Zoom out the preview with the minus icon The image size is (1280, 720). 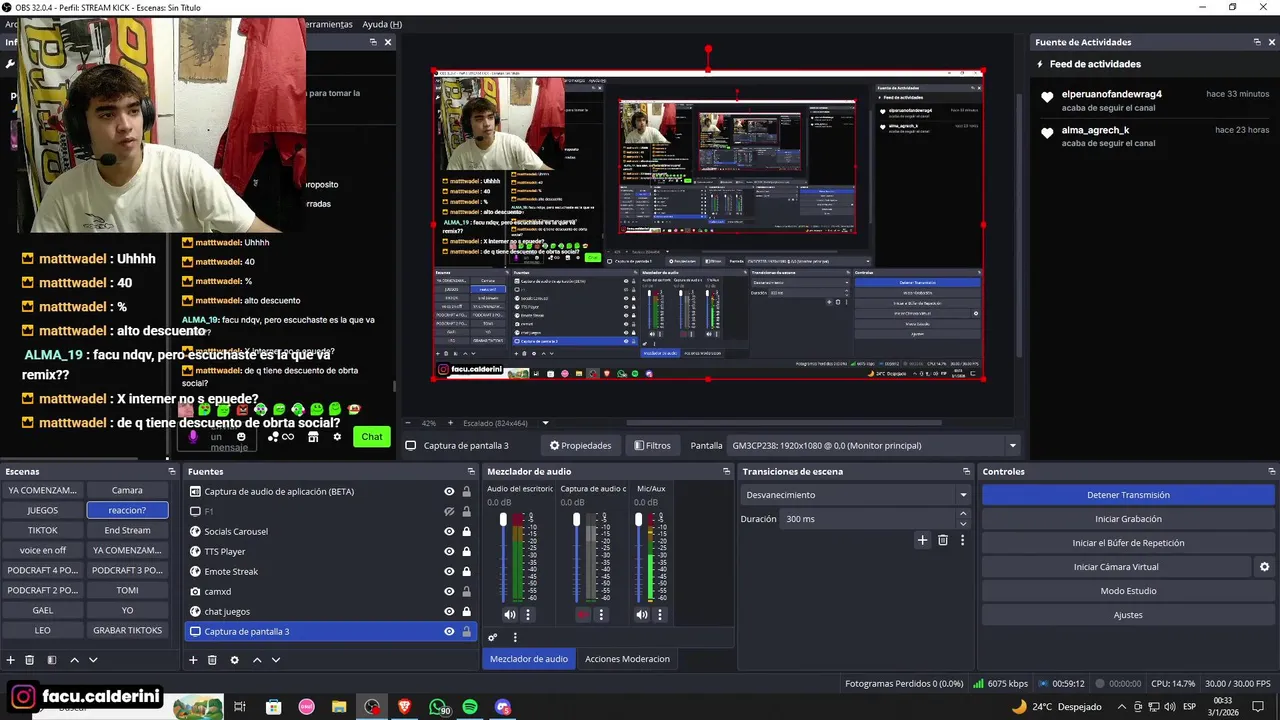click(x=407, y=423)
